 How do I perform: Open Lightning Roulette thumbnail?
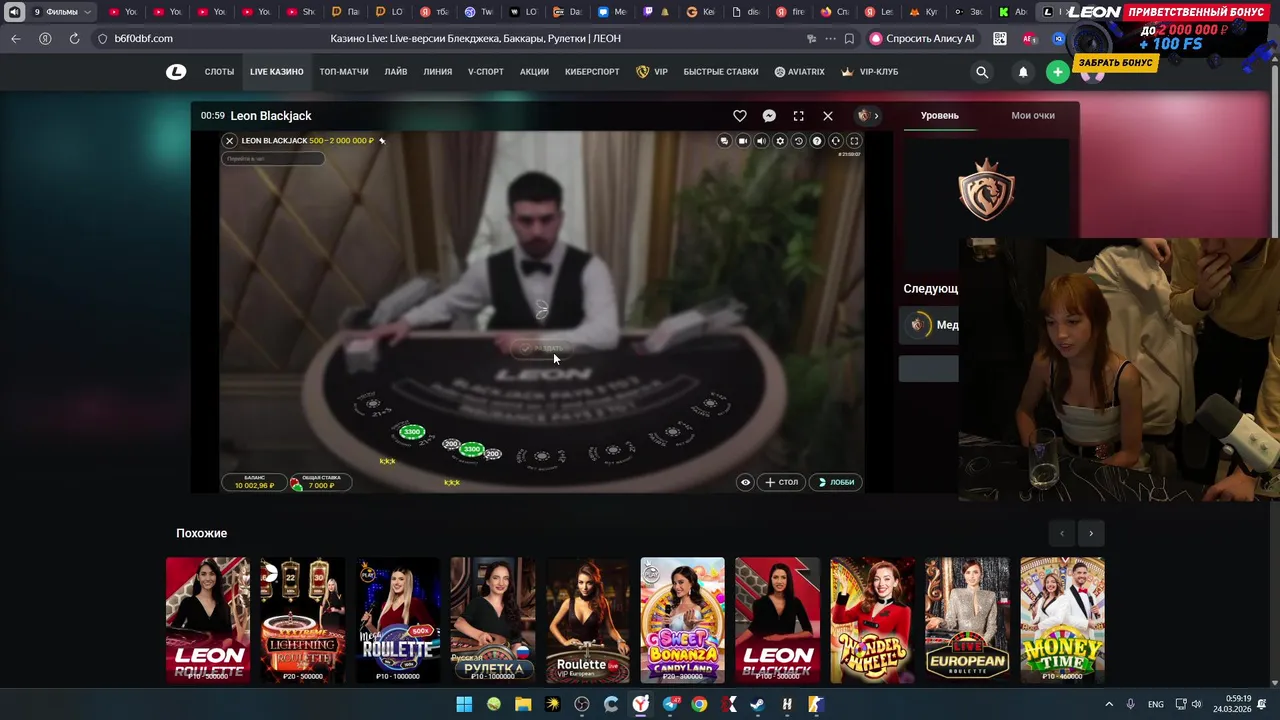[303, 620]
